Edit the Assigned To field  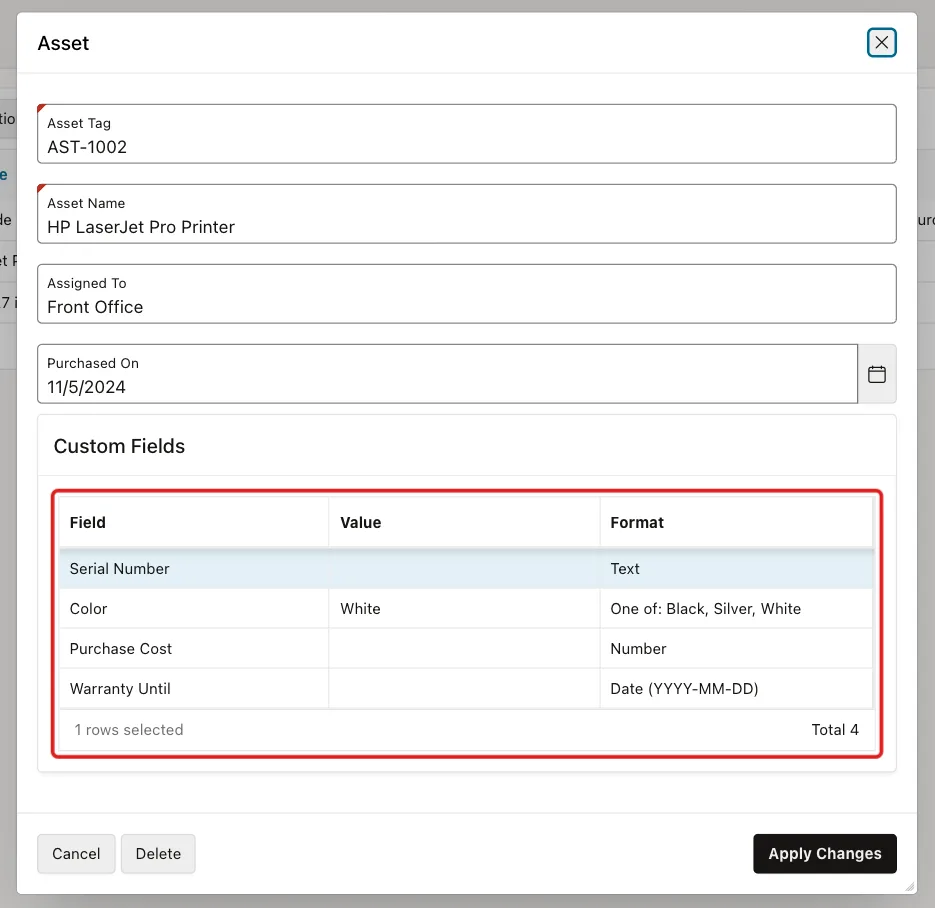click(x=466, y=294)
